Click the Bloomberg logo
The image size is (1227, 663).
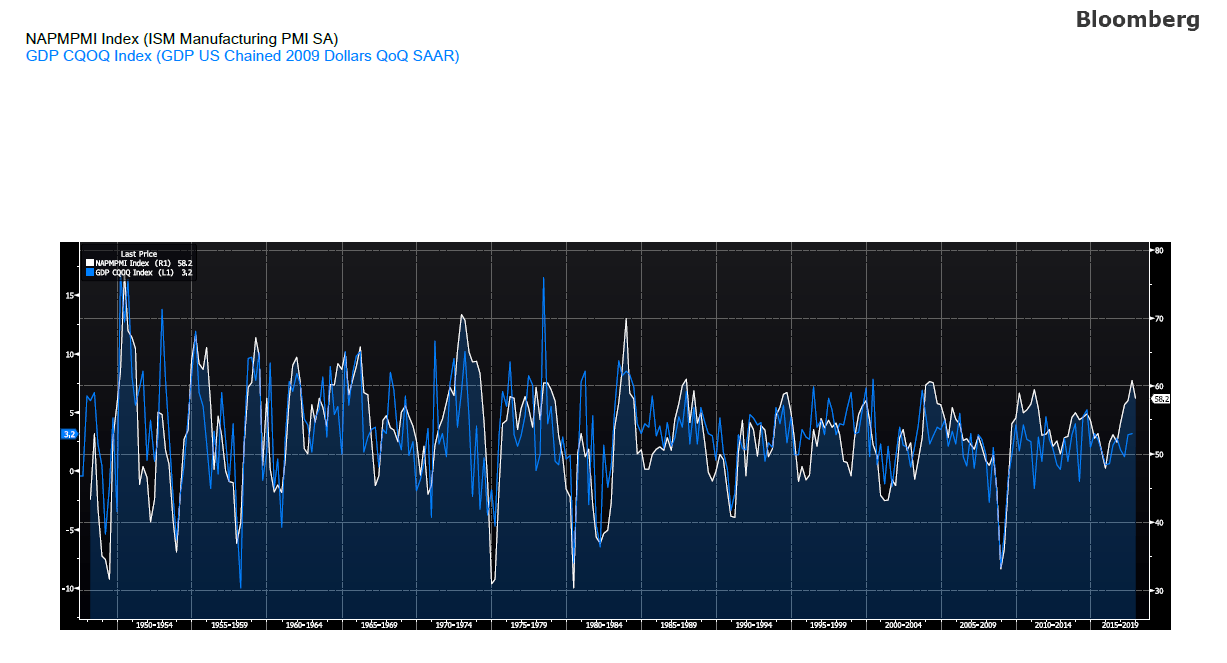click(1138, 18)
